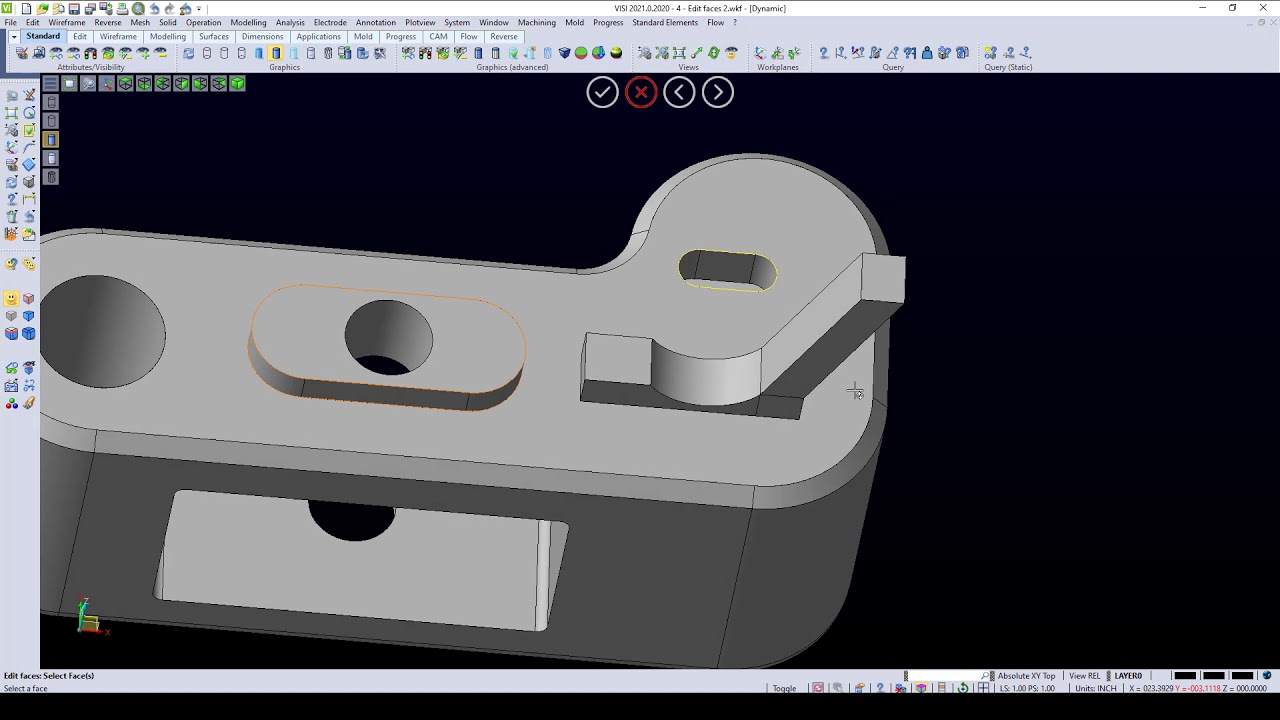Navigate back with the left arrow button
This screenshot has height=720, width=1280.
tap(679, 91)
